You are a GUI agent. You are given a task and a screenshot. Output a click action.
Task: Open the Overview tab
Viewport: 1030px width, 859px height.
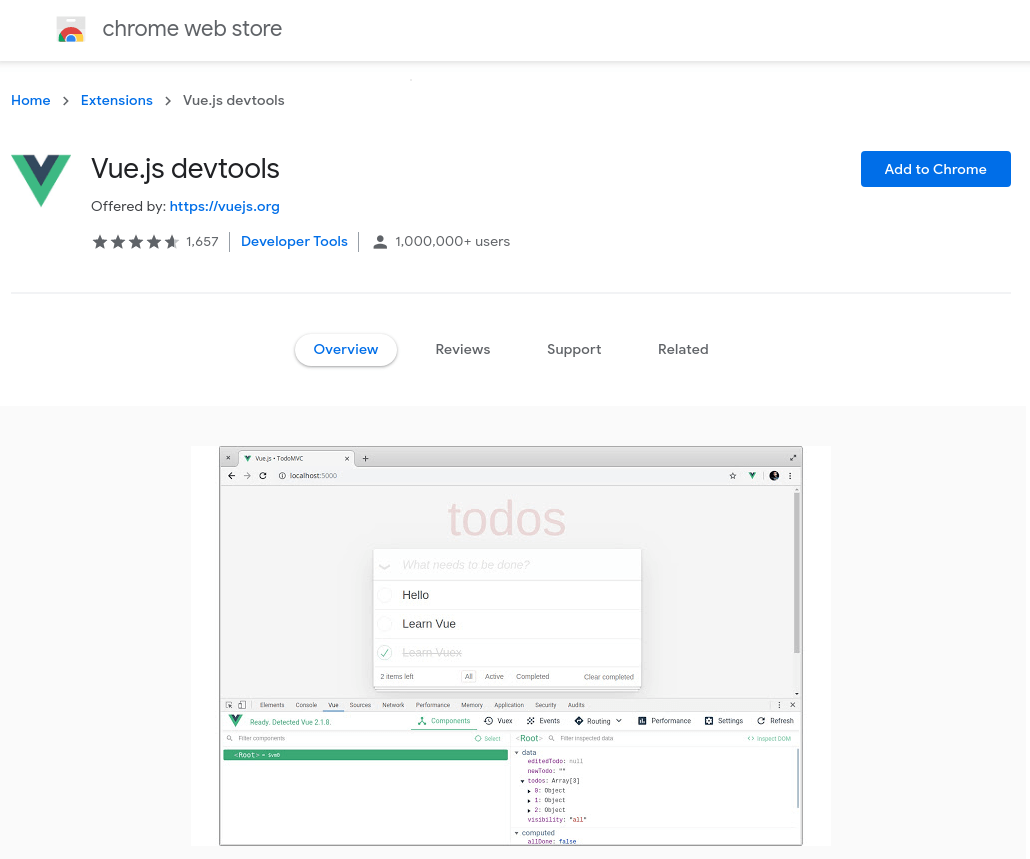tap(346, 349)
